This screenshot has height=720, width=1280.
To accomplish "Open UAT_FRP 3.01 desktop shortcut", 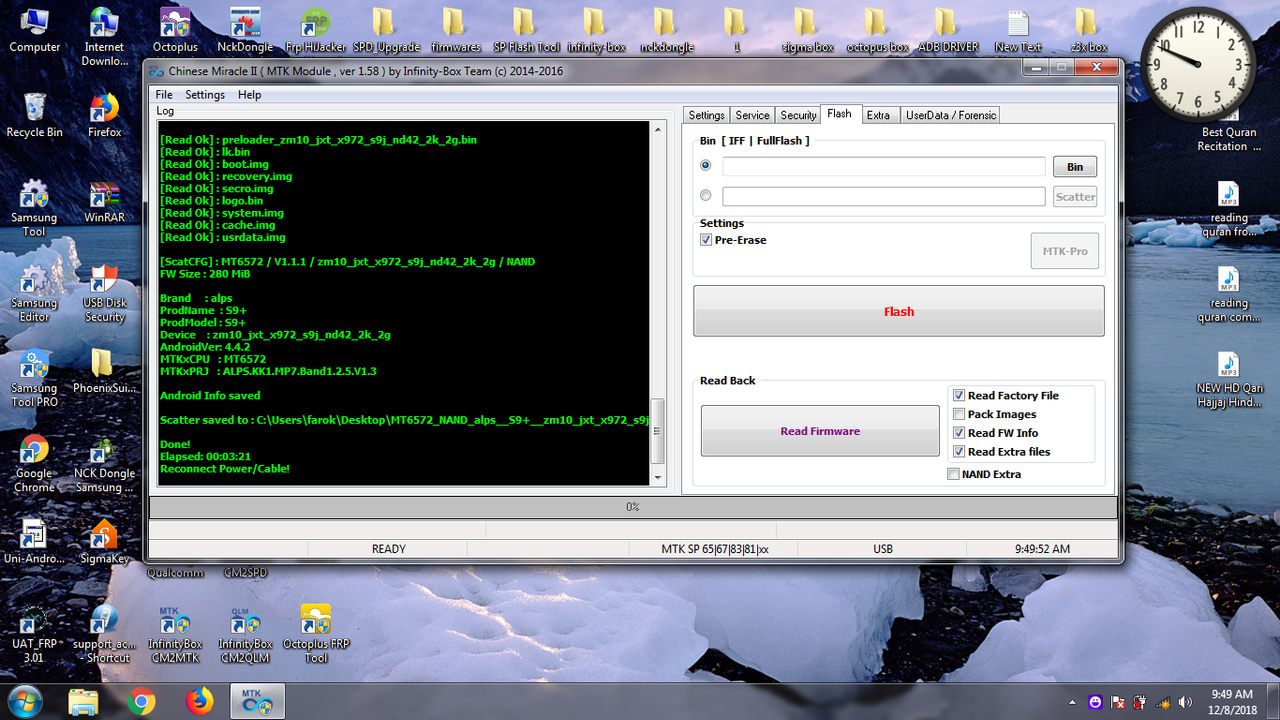I will point(34,634).
